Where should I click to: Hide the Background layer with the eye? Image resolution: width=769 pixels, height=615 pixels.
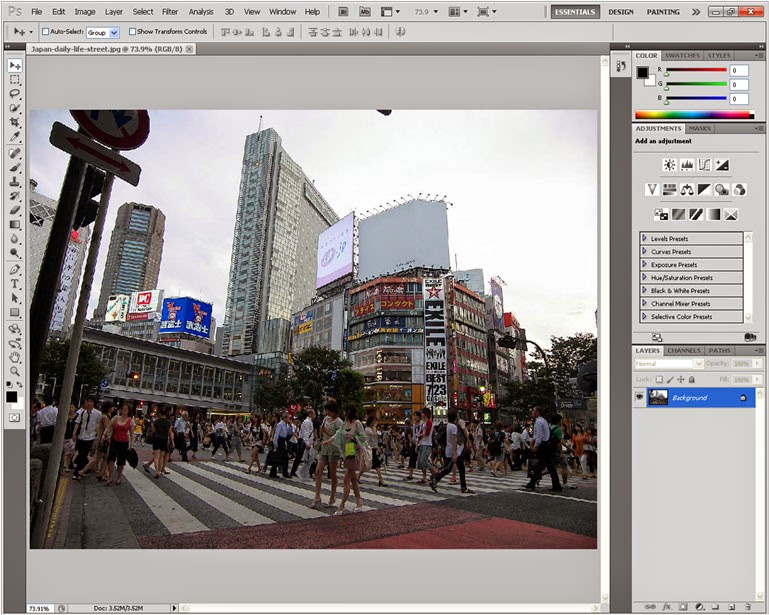(x=639, y=397)
